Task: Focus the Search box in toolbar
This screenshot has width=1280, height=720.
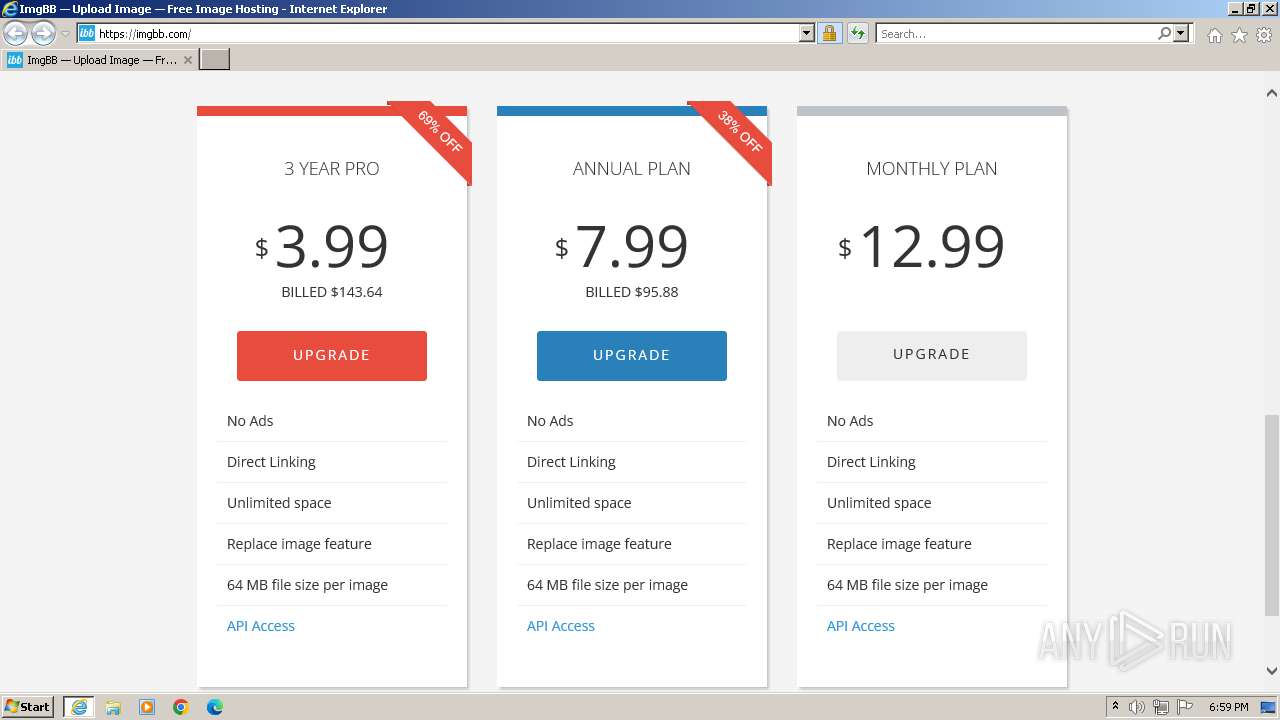Action: coord(1016,33)
